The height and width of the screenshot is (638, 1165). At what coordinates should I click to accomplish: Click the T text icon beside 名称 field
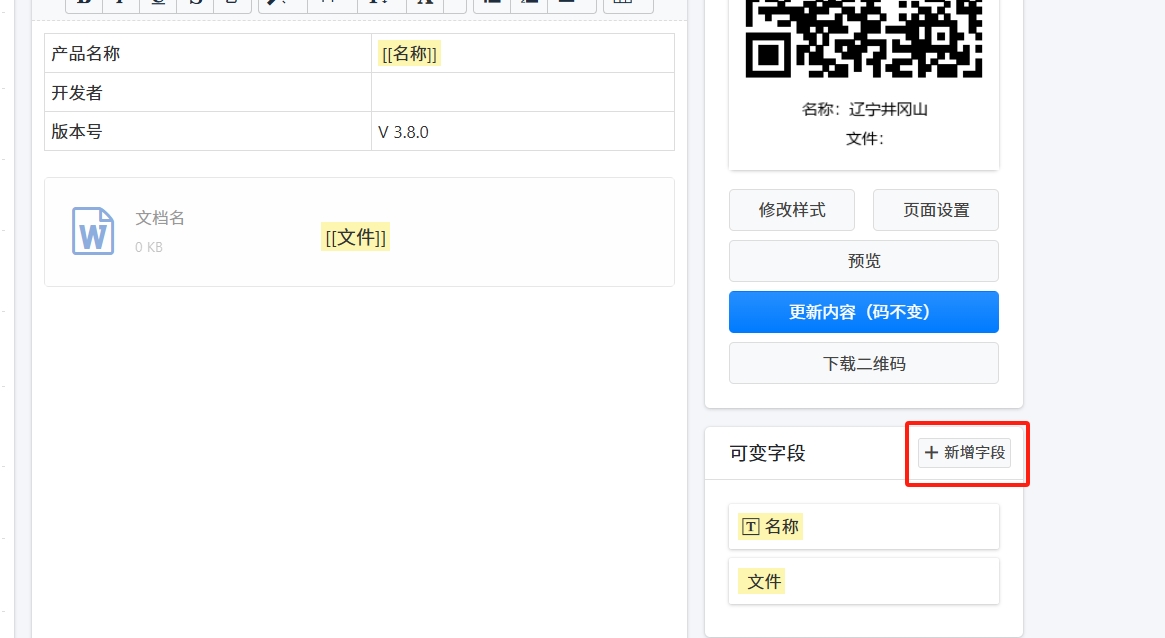click(750, 526)
